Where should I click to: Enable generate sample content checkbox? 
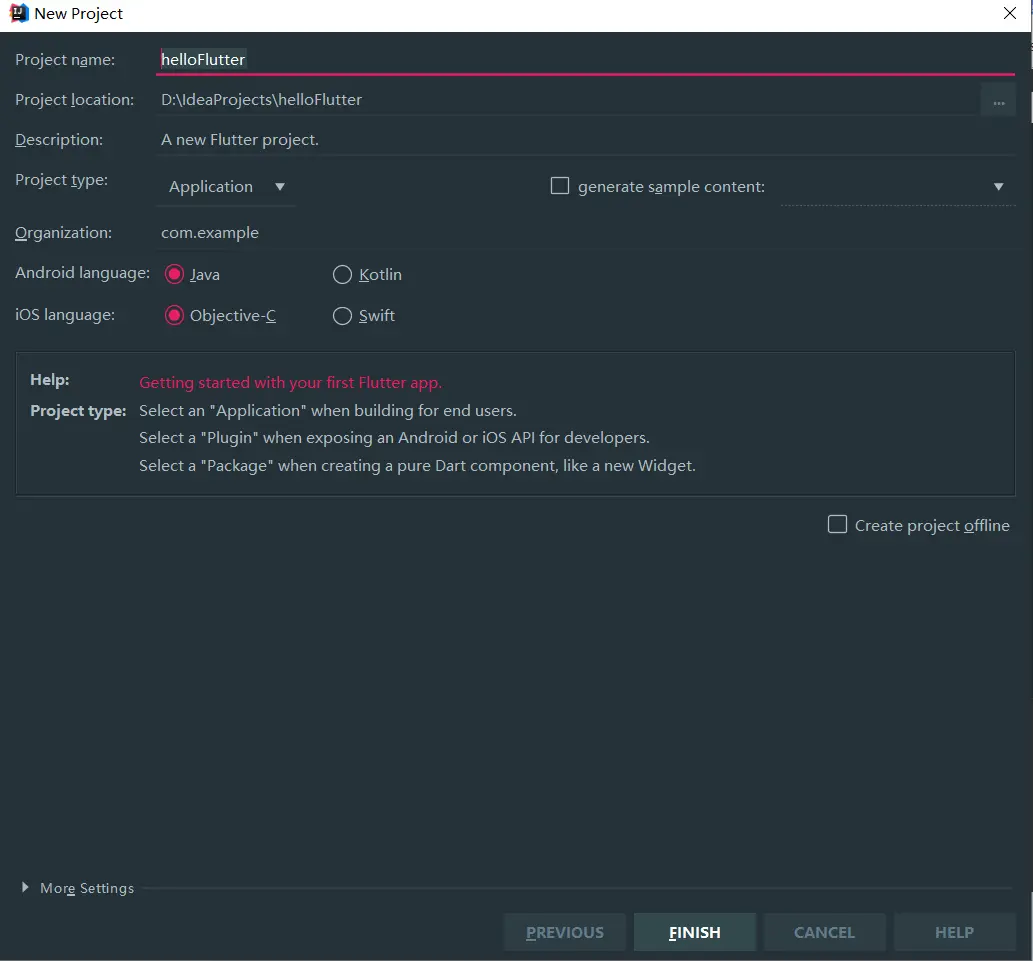click(x=559, y=186)
